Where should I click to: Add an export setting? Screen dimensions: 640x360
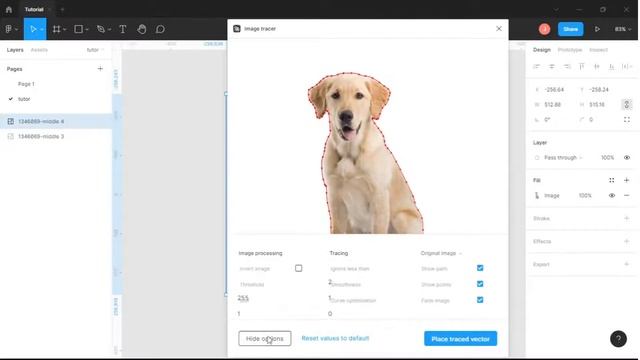(x=627, y=264)
